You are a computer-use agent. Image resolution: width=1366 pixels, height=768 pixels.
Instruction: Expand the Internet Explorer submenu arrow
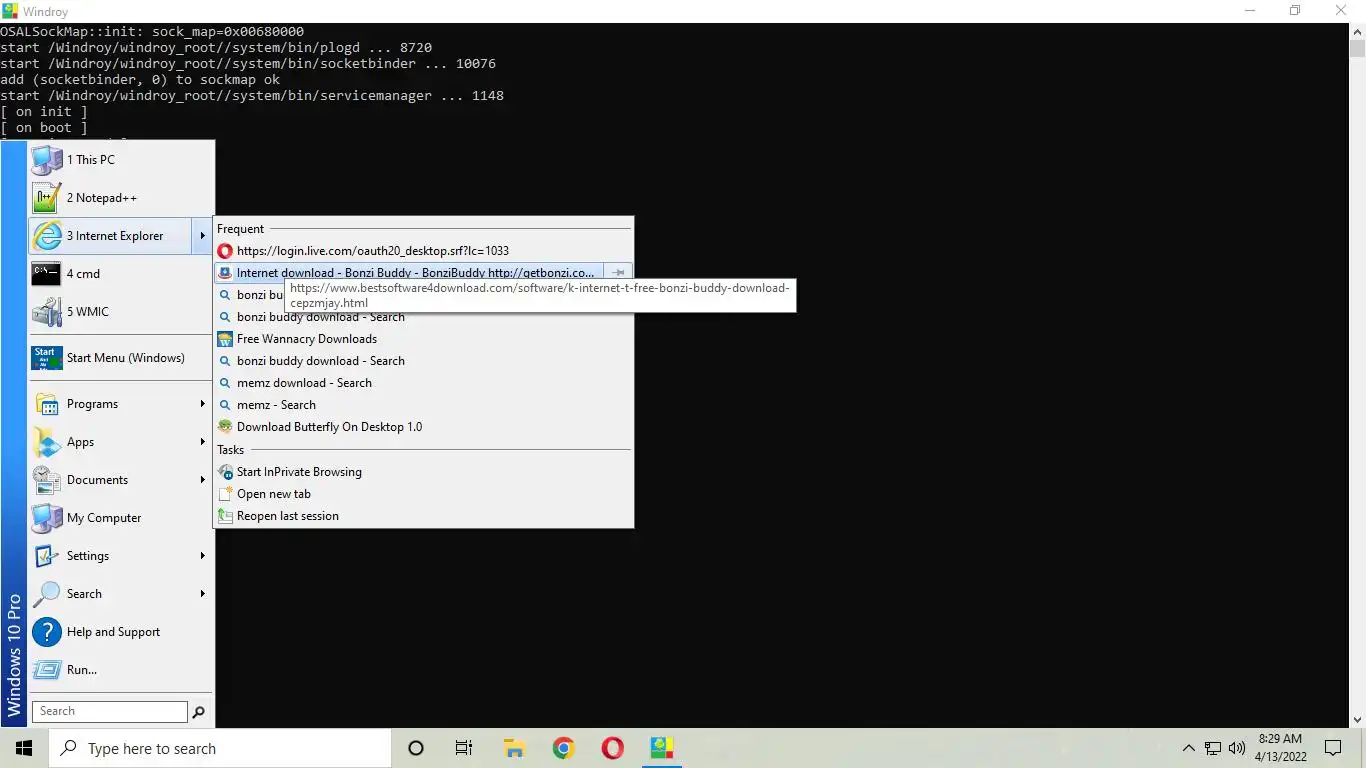click(202, 236)
